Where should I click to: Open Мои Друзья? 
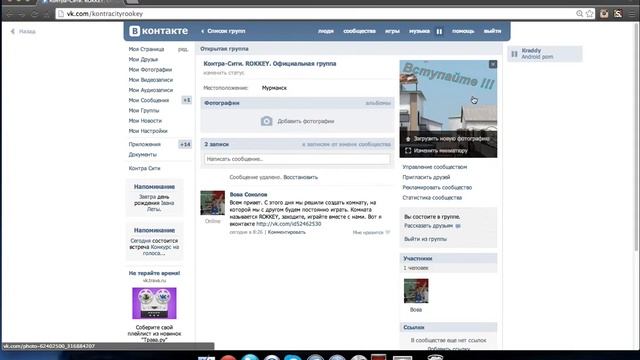coord(143,59)
